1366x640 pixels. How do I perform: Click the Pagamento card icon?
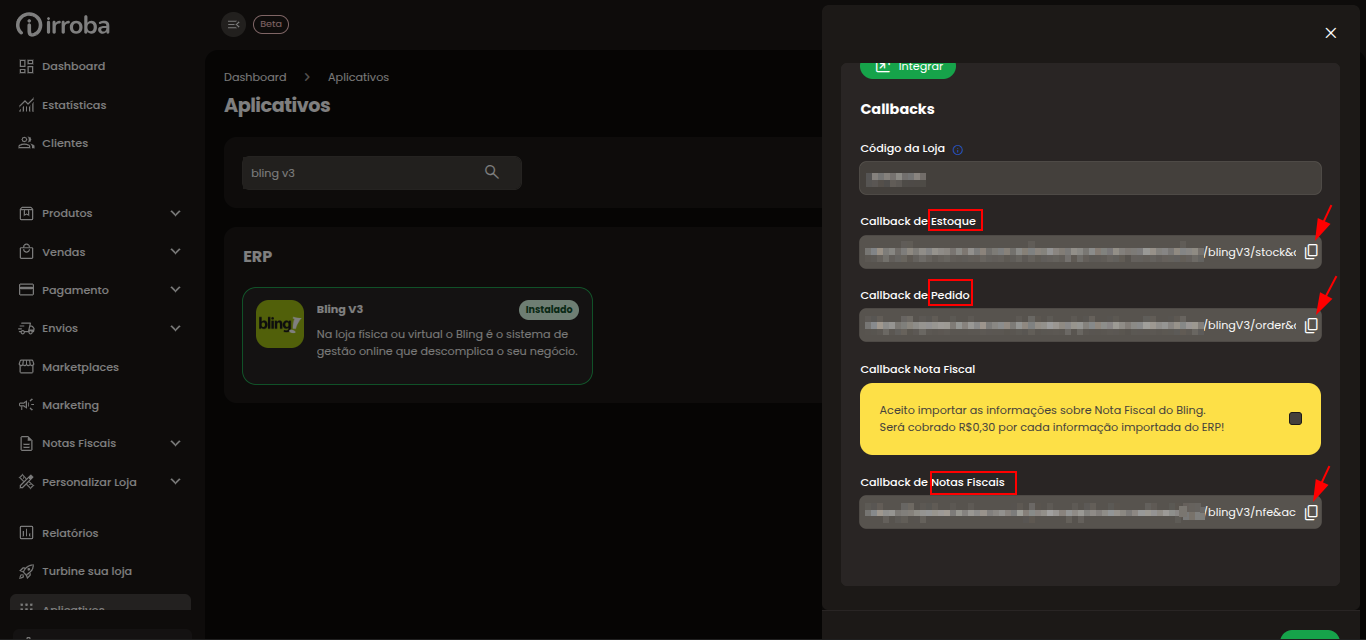coord(27,290)
